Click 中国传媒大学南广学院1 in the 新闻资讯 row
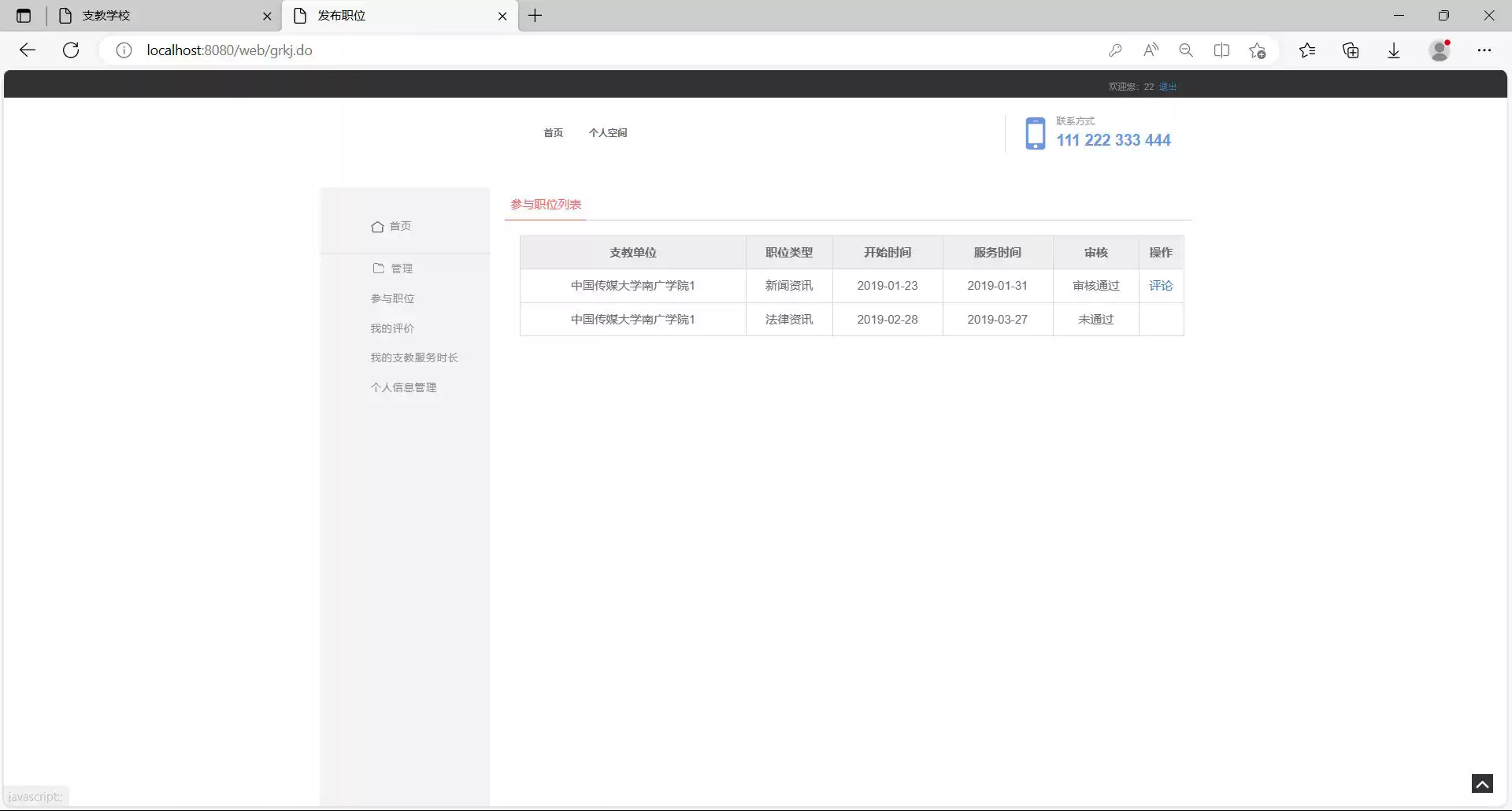 (633, 286)
